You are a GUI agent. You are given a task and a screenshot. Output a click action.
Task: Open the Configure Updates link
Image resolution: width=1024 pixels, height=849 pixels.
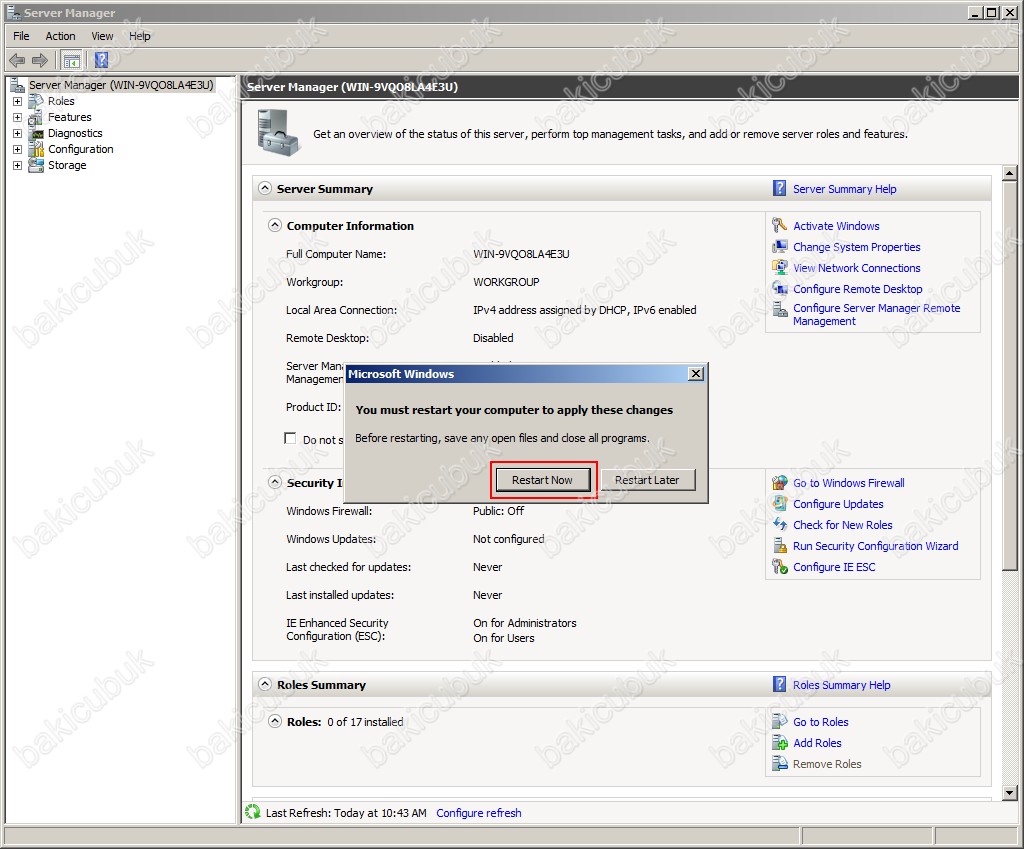[838, 504]
